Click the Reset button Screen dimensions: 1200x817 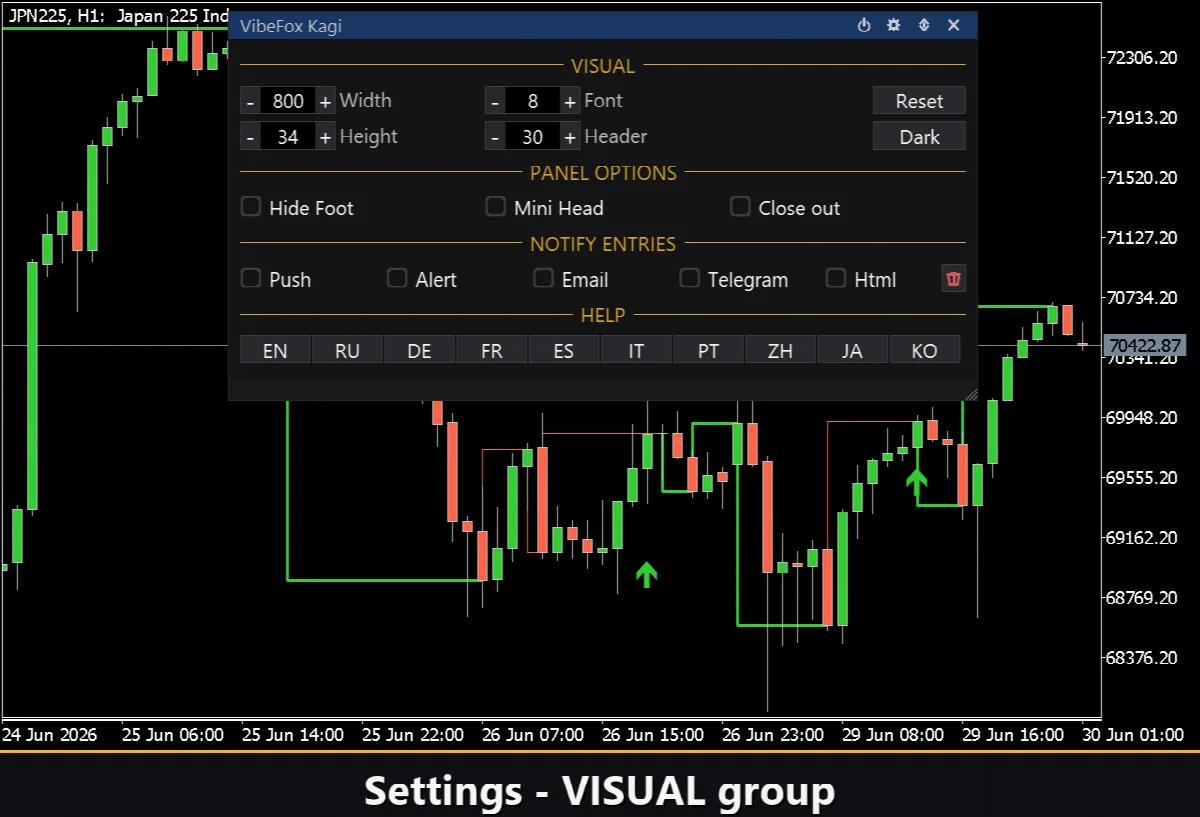919,101
